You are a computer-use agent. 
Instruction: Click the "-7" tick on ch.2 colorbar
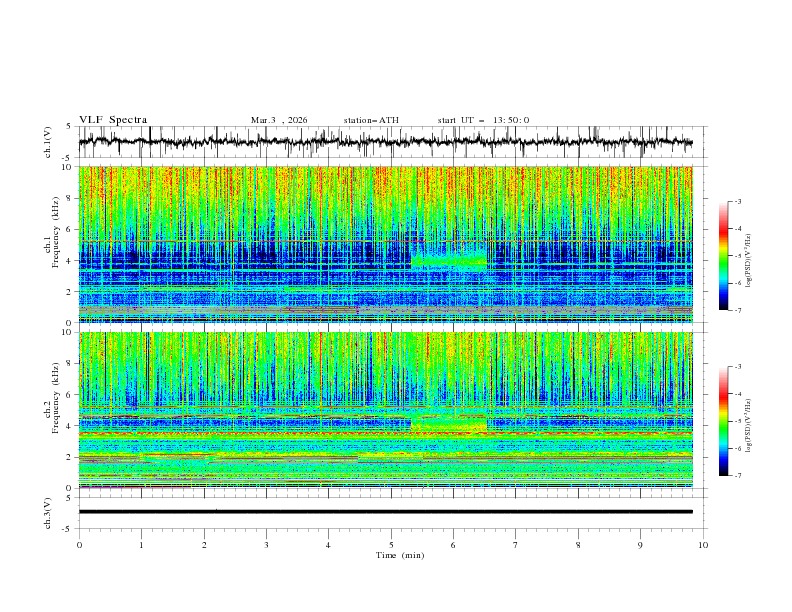738,476
